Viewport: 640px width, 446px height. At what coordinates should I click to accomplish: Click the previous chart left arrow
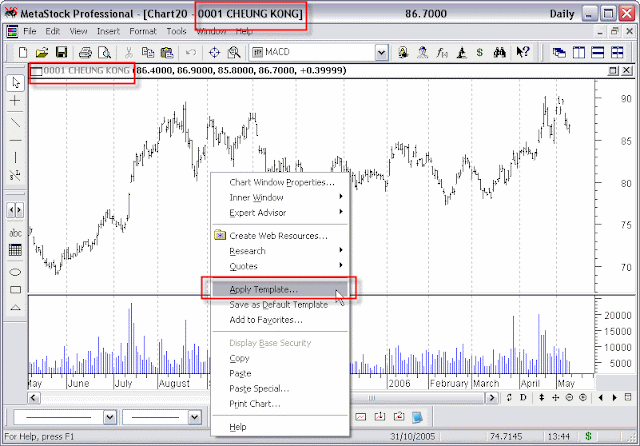600,397
